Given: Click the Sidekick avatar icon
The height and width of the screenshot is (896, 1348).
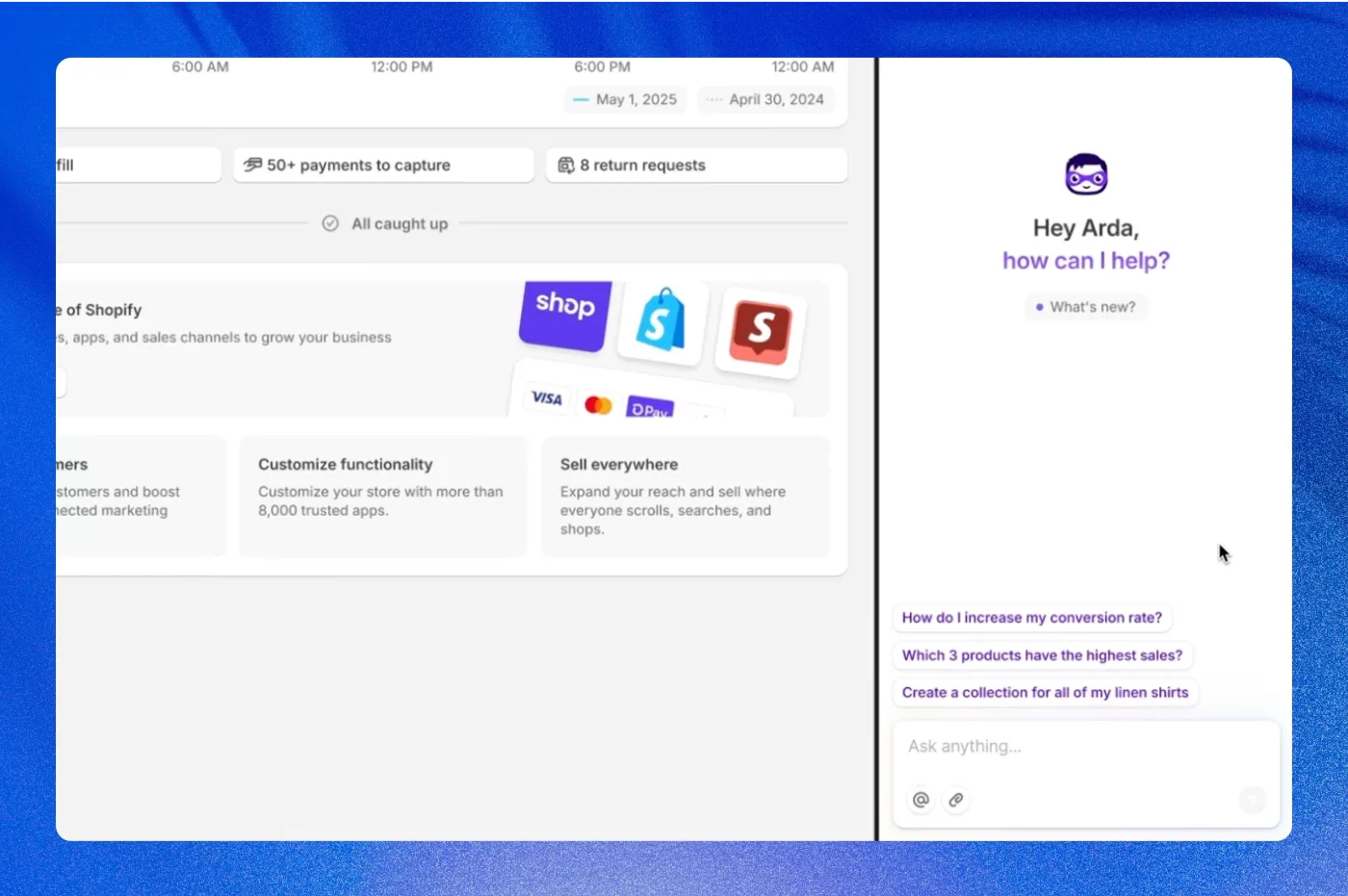Looking at the screenshot, I should [x=1085, y=175].
